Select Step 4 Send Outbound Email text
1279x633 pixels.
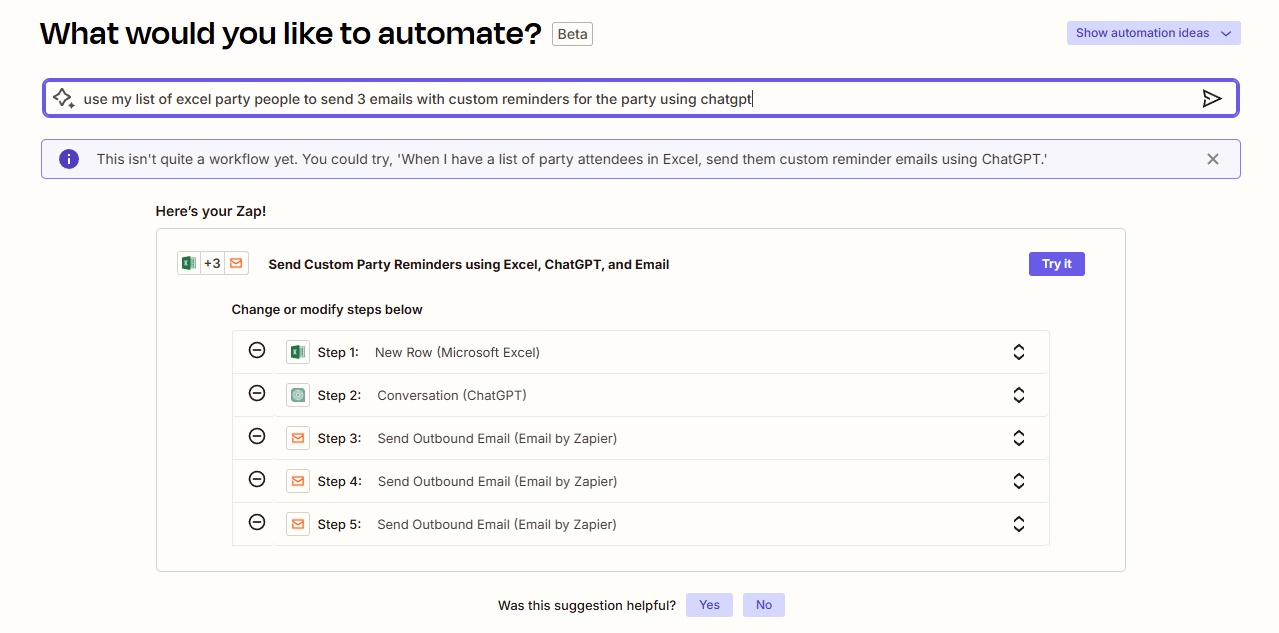point(497,481)
